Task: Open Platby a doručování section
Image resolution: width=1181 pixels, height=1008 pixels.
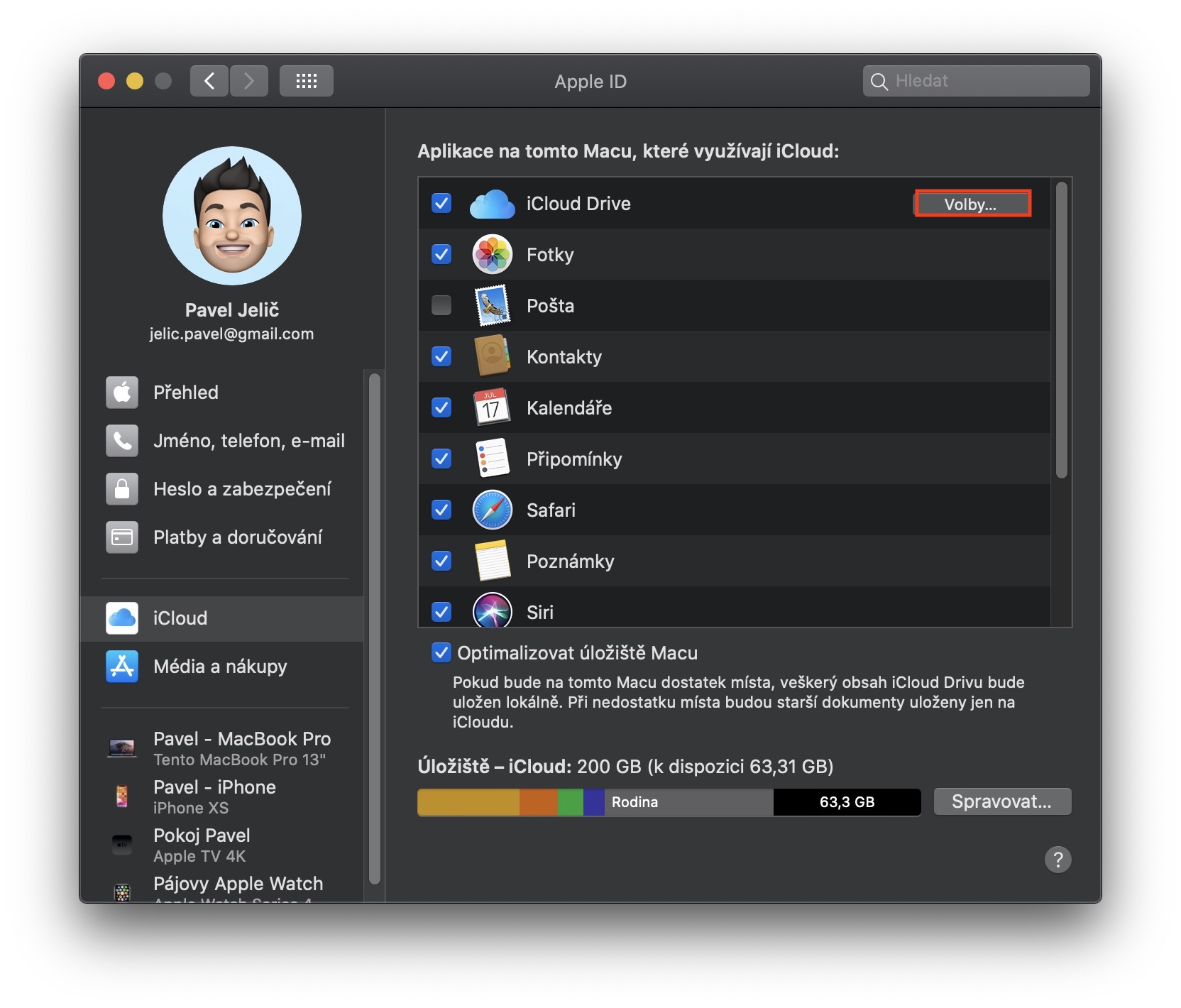Action: [222, 537]
